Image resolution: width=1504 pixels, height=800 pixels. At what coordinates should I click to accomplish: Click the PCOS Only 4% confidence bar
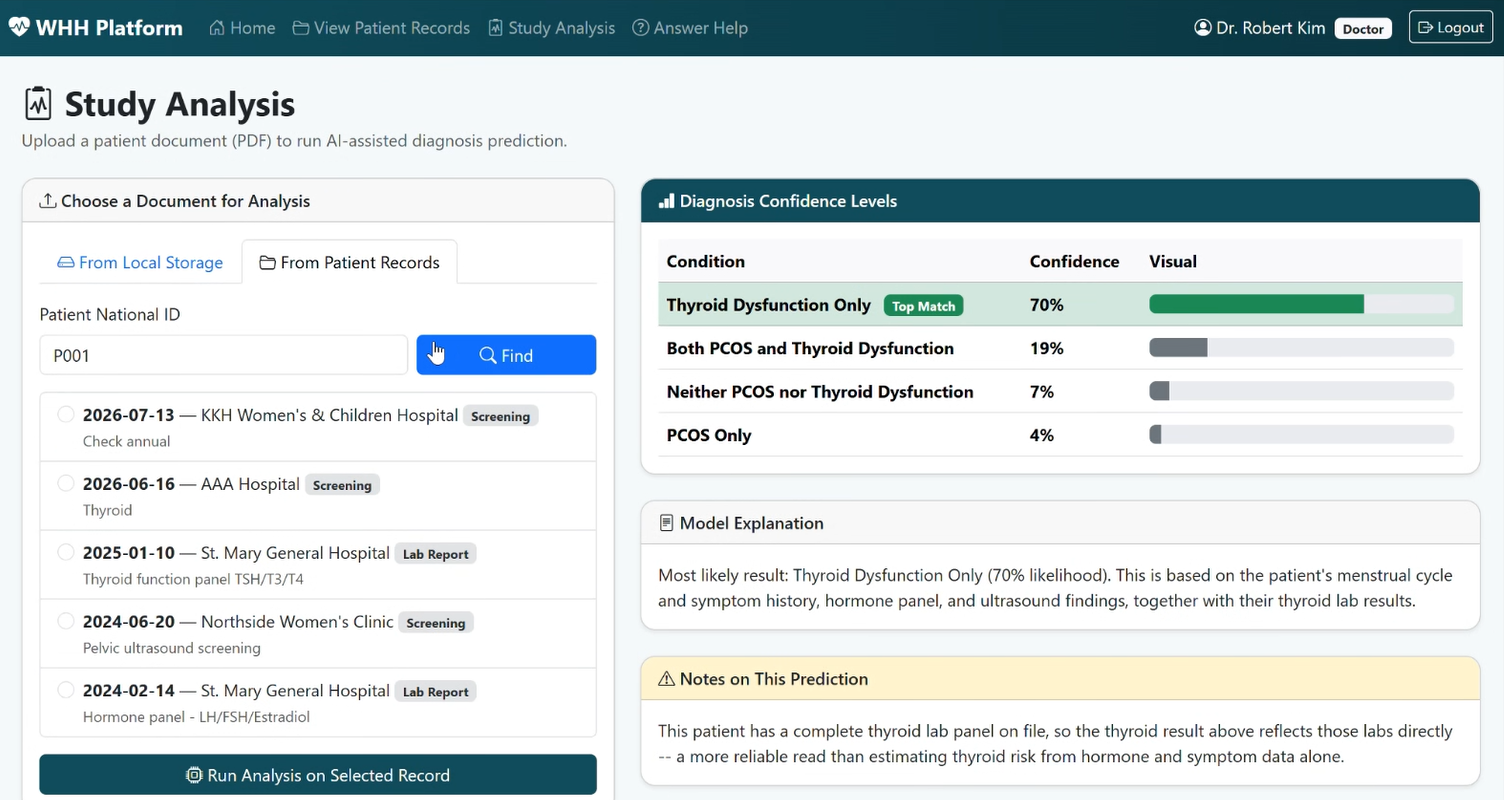(x=1301, y=435)
